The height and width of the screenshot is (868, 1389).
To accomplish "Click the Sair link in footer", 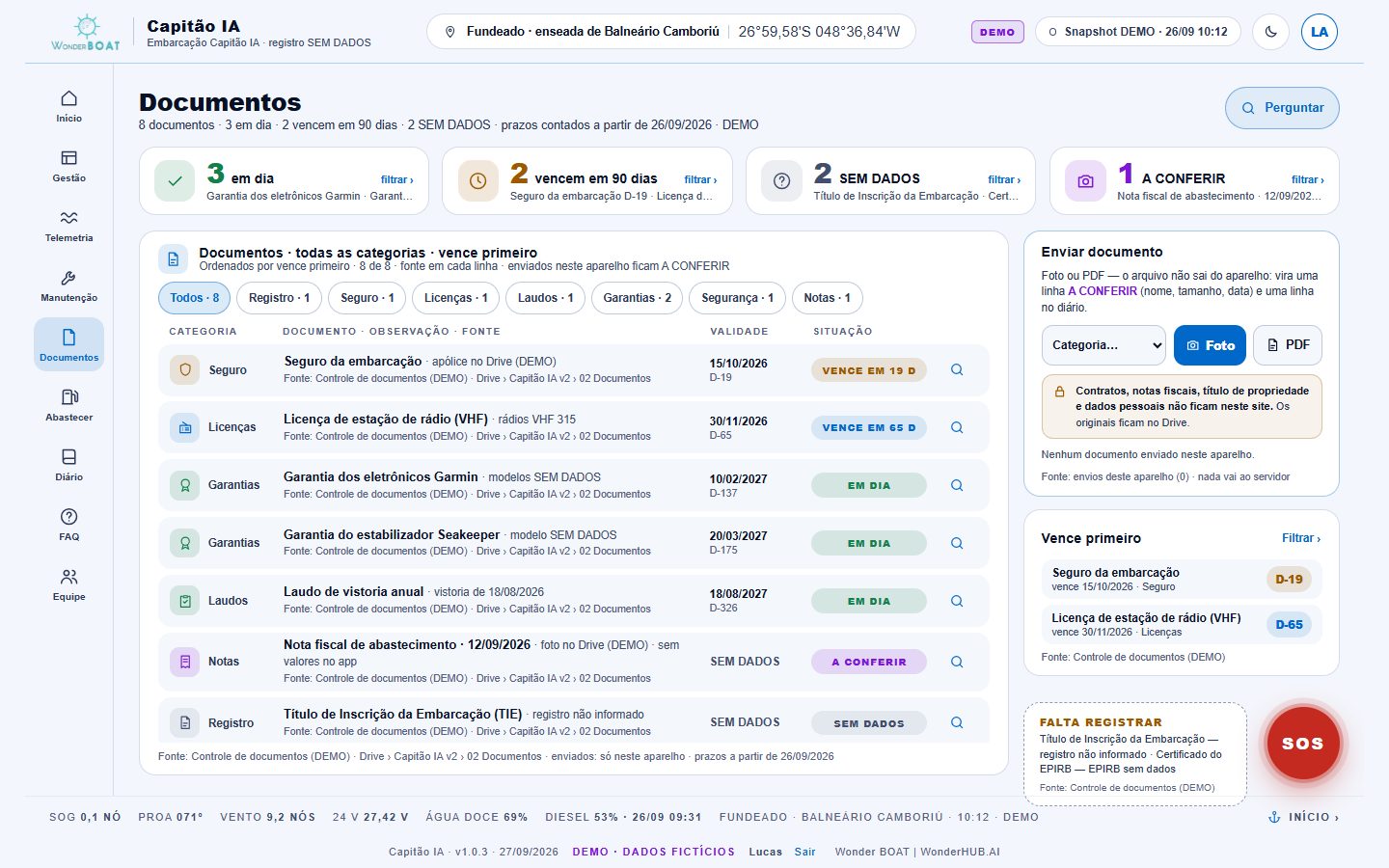I will click(804, 852).
